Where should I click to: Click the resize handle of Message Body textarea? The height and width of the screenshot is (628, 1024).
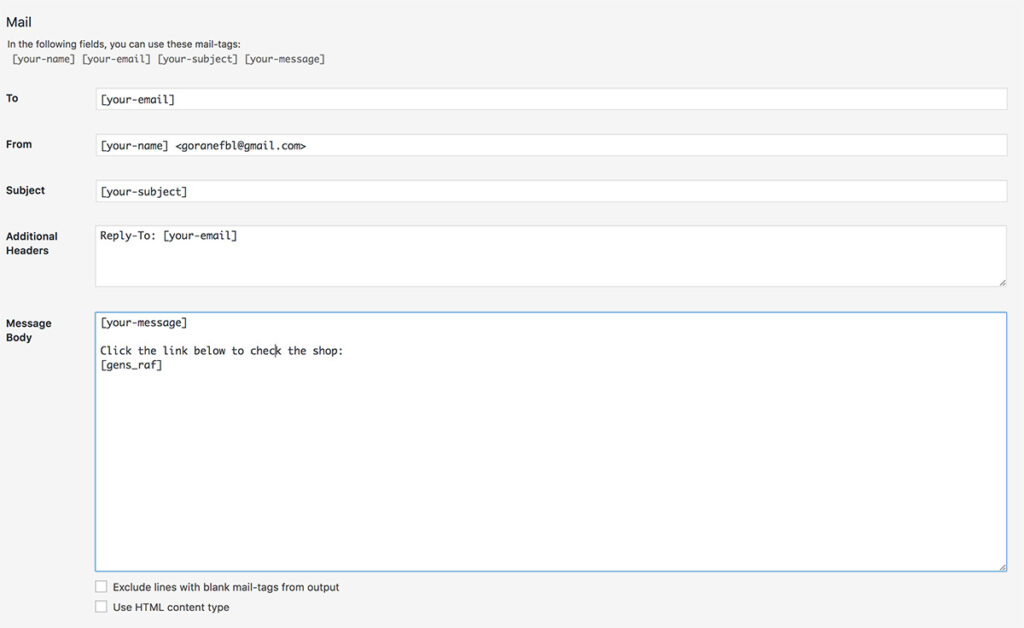click(1002, 565)
